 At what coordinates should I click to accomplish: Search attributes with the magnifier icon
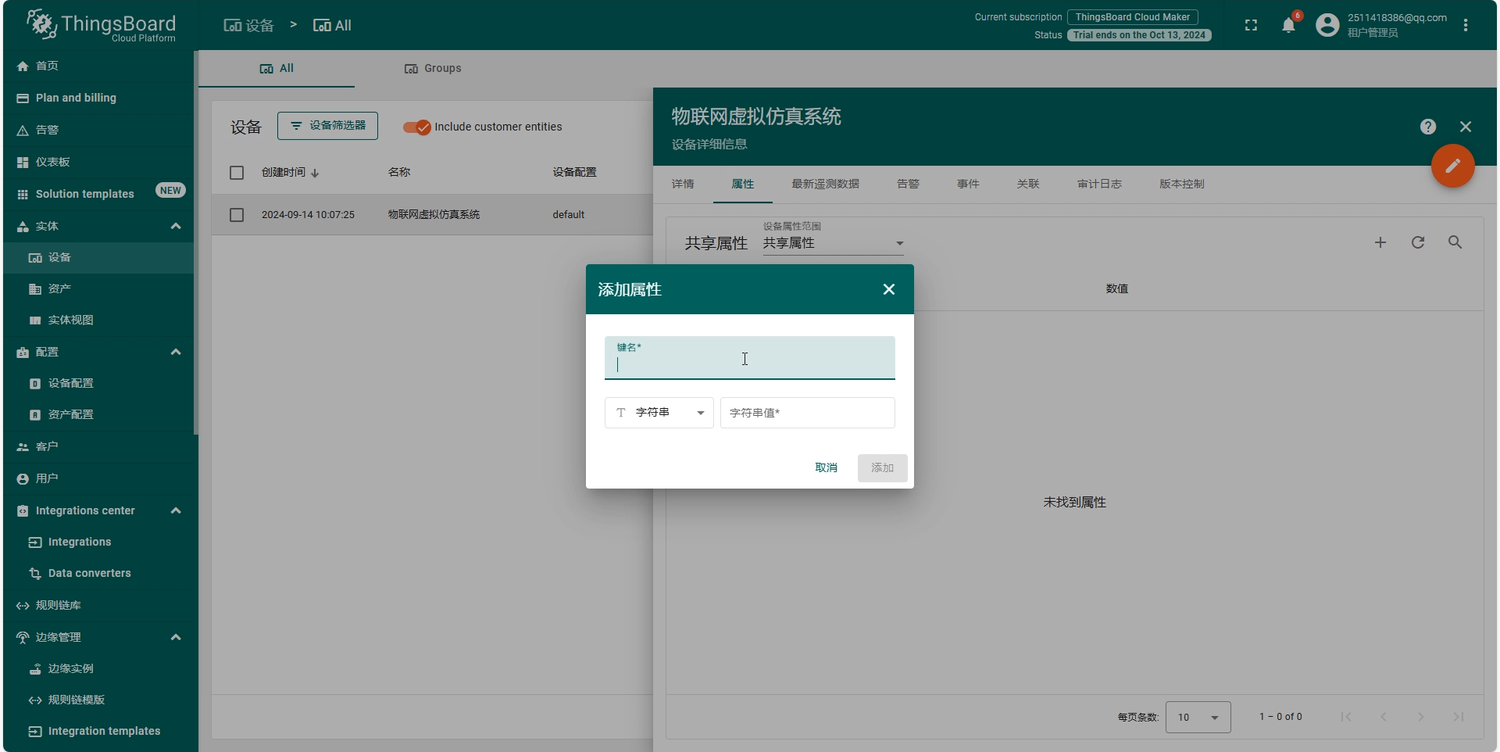coord(1455,243)
